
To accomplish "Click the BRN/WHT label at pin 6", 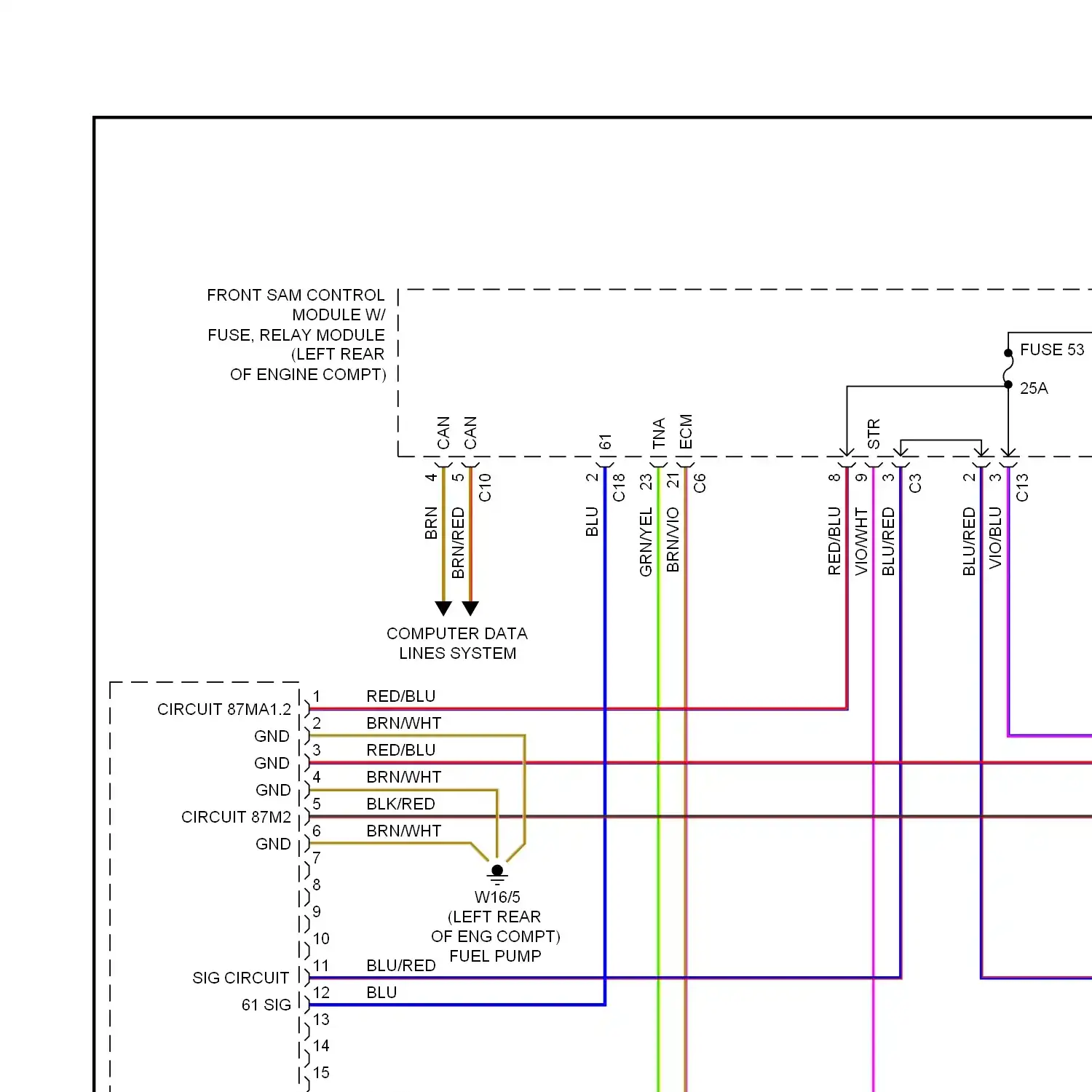I will [x=404, y=831].
